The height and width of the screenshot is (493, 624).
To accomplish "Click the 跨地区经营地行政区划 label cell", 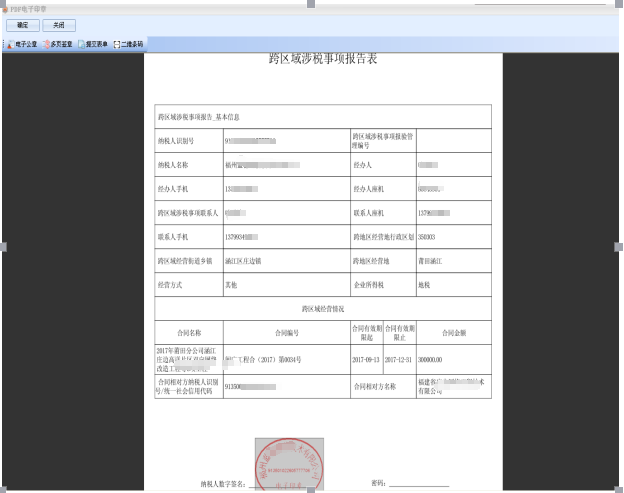I will pyautogui.click(x=384, y=237).
